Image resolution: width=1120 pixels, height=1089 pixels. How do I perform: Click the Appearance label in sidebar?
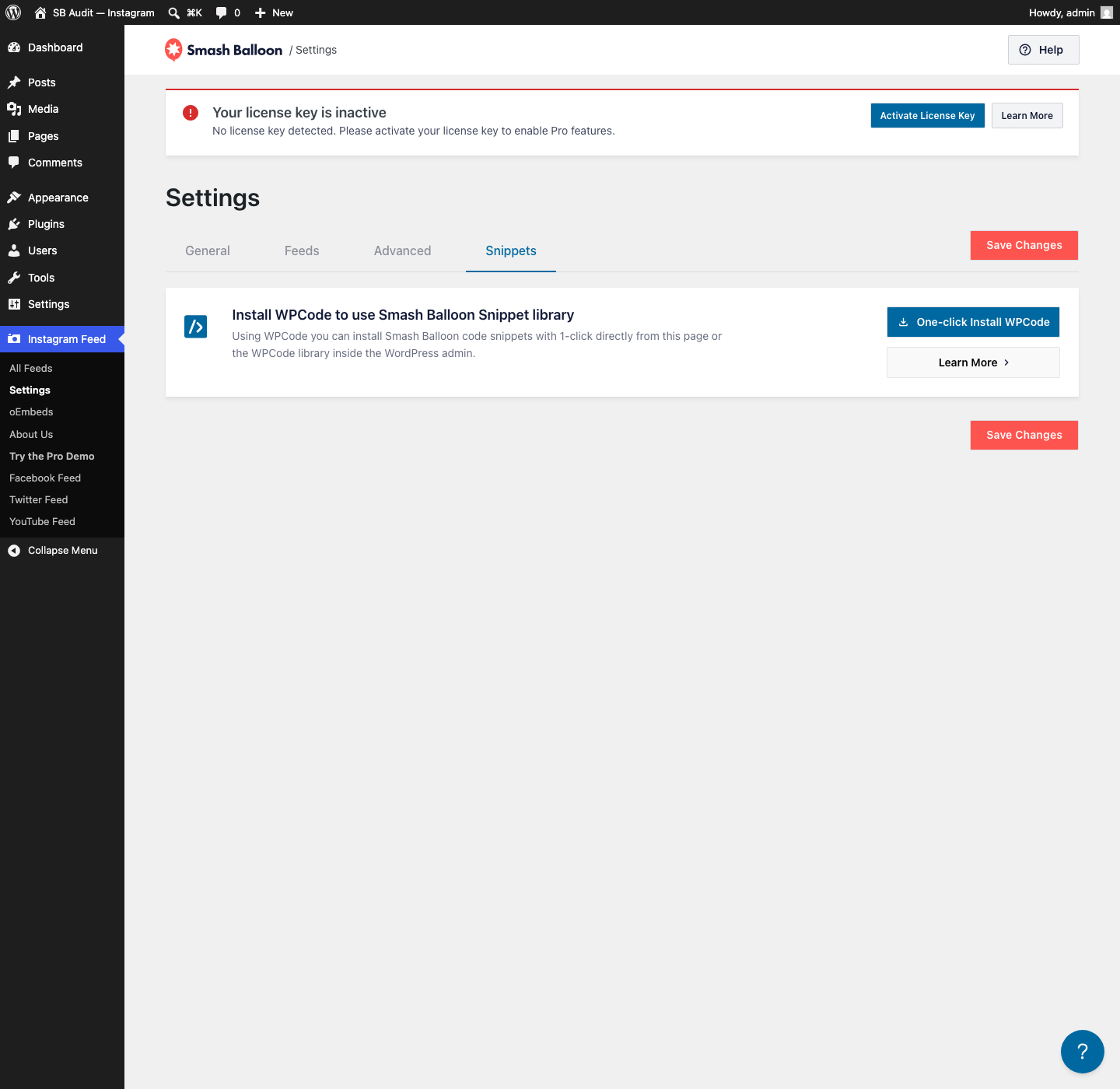coord(58,198)
